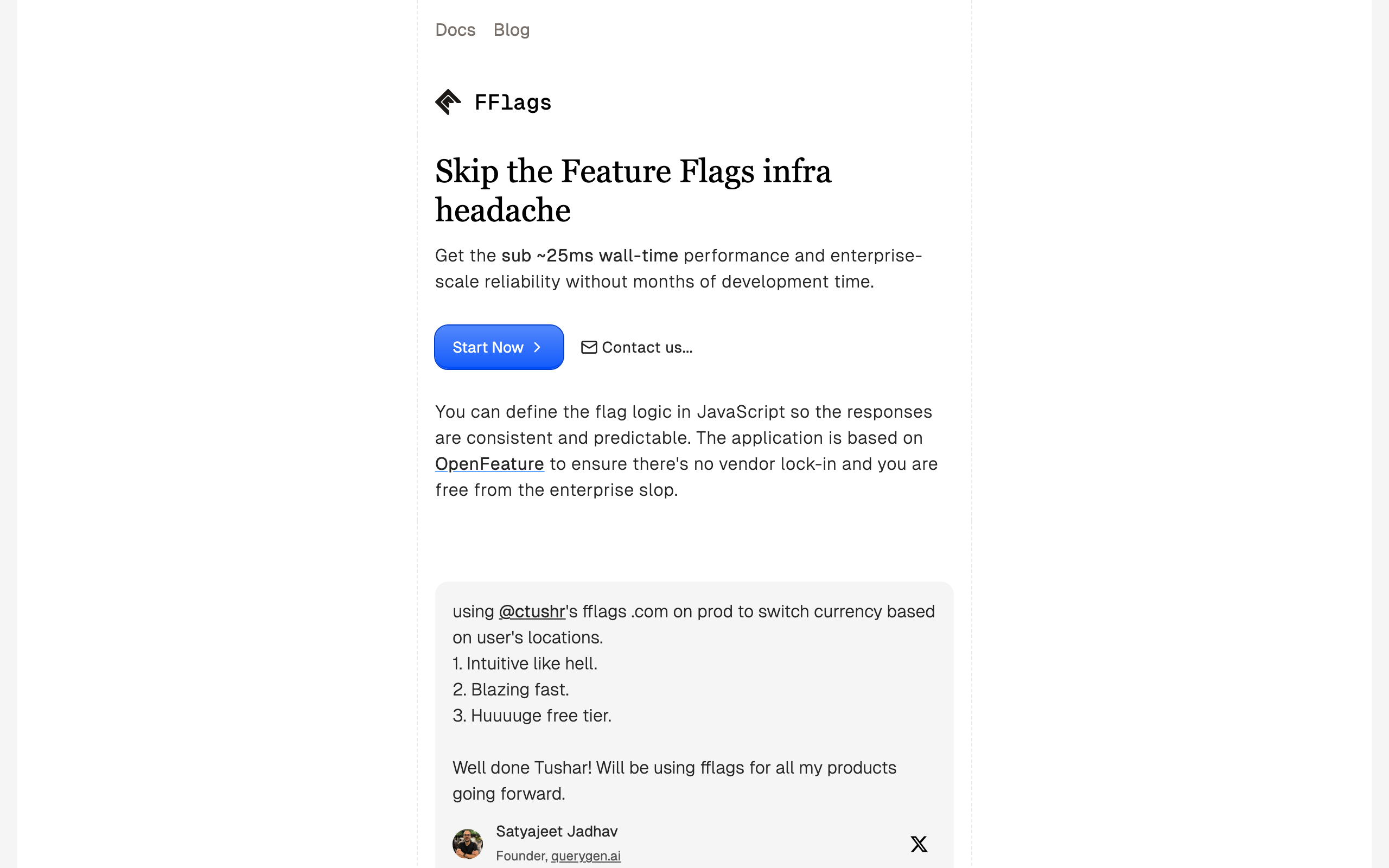1389x868 pixels.
Task: Click the bold 'sub ~25ms wall-time' text
Action: (x=589, y=256)
